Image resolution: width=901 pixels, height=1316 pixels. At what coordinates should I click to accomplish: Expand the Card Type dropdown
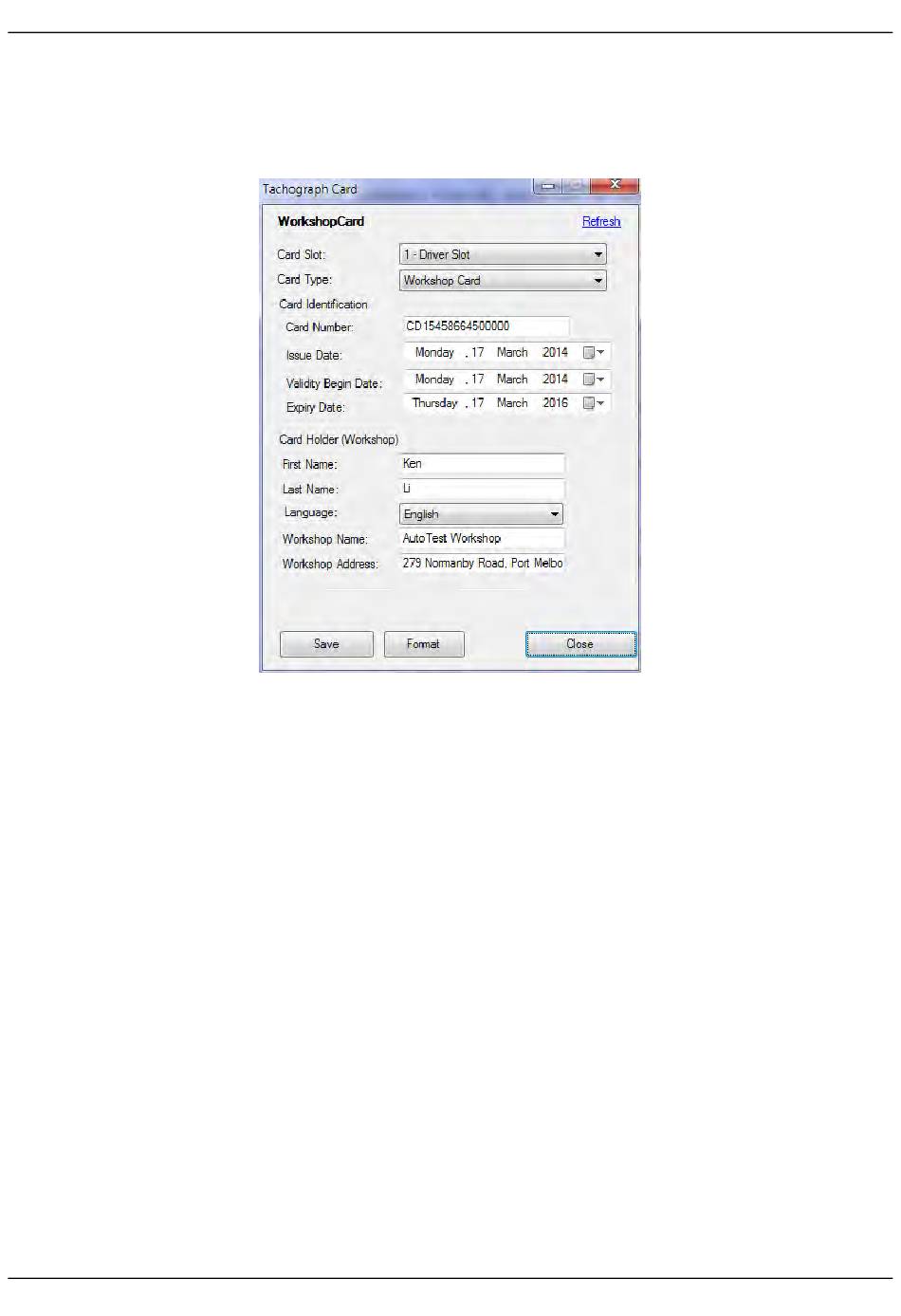pyautogui.click(x=503, y=280)
